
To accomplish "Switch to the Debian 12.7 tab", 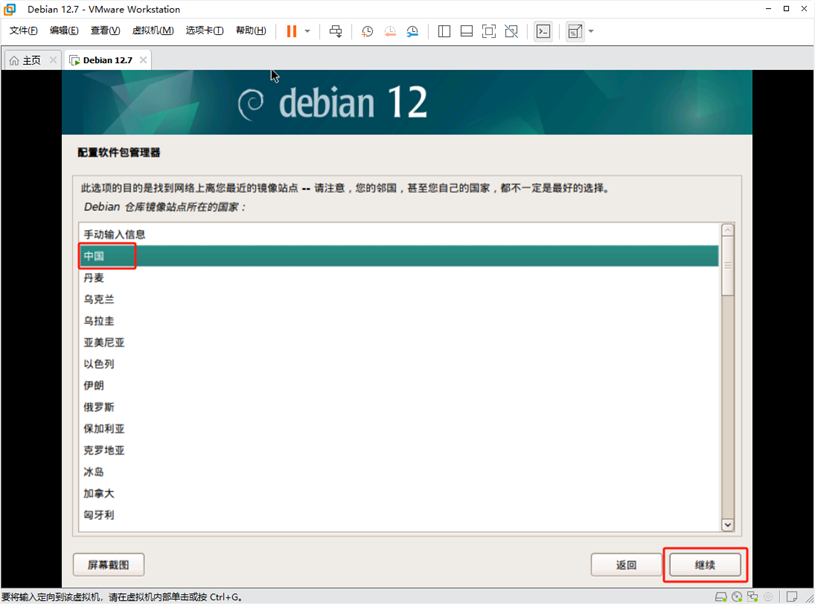I will pyautogui.click(x=108, y=60).
